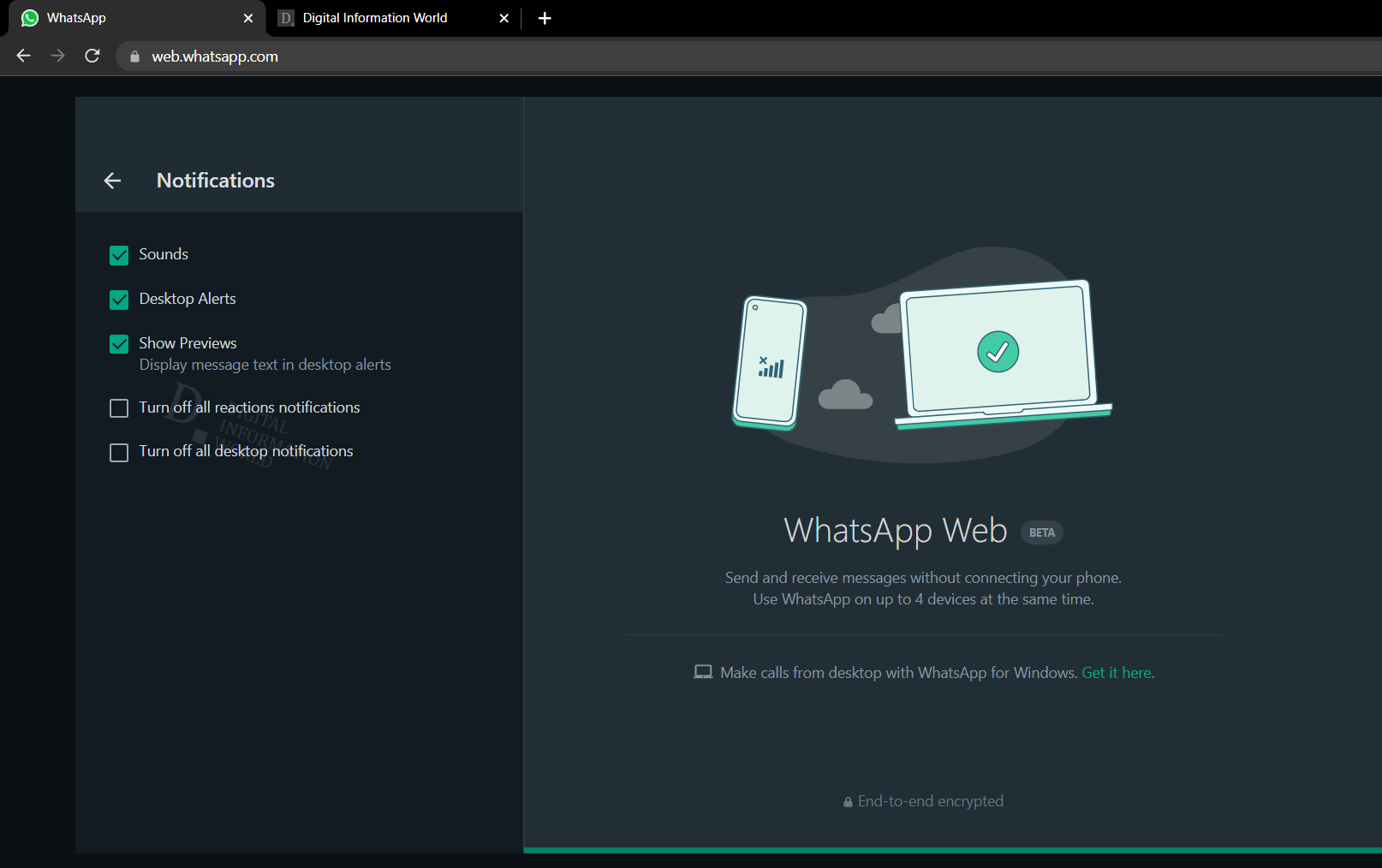Untick the Show Previews checkbox
This screenshot has height=868, width=1382.
(x=119, y=344)
